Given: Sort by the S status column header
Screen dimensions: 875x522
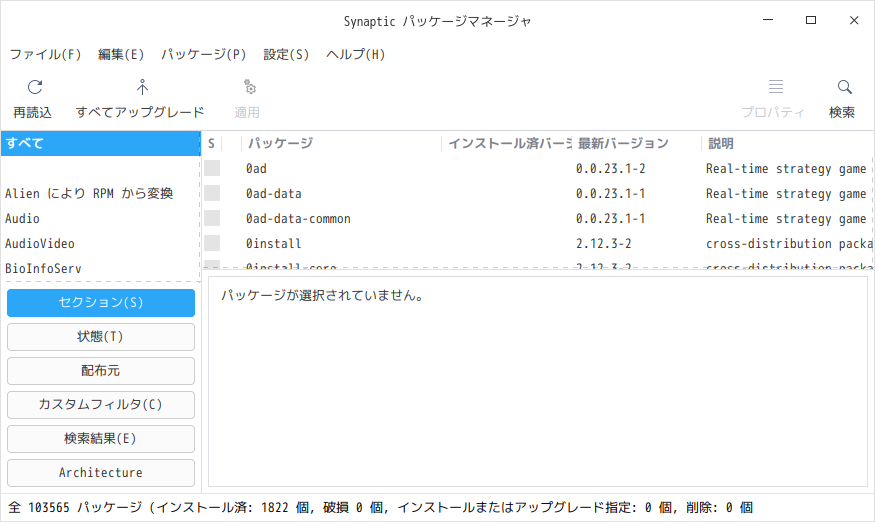Looking at the screenshot, I should pos(211,143).
